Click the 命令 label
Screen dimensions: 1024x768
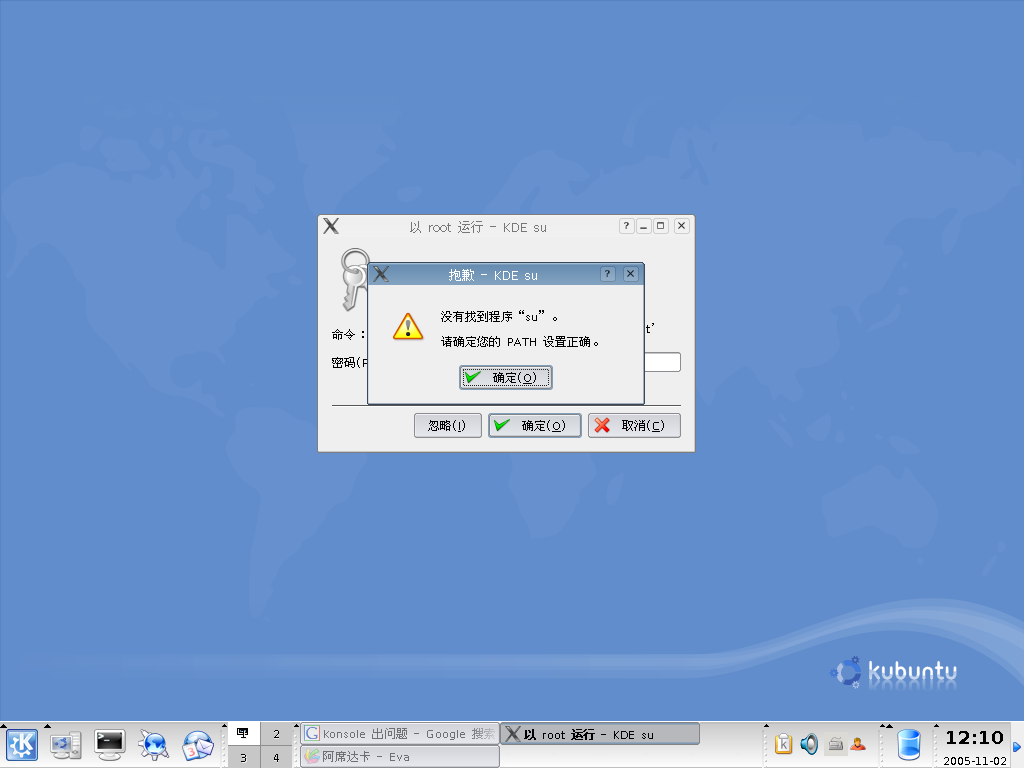pos(347,334)
